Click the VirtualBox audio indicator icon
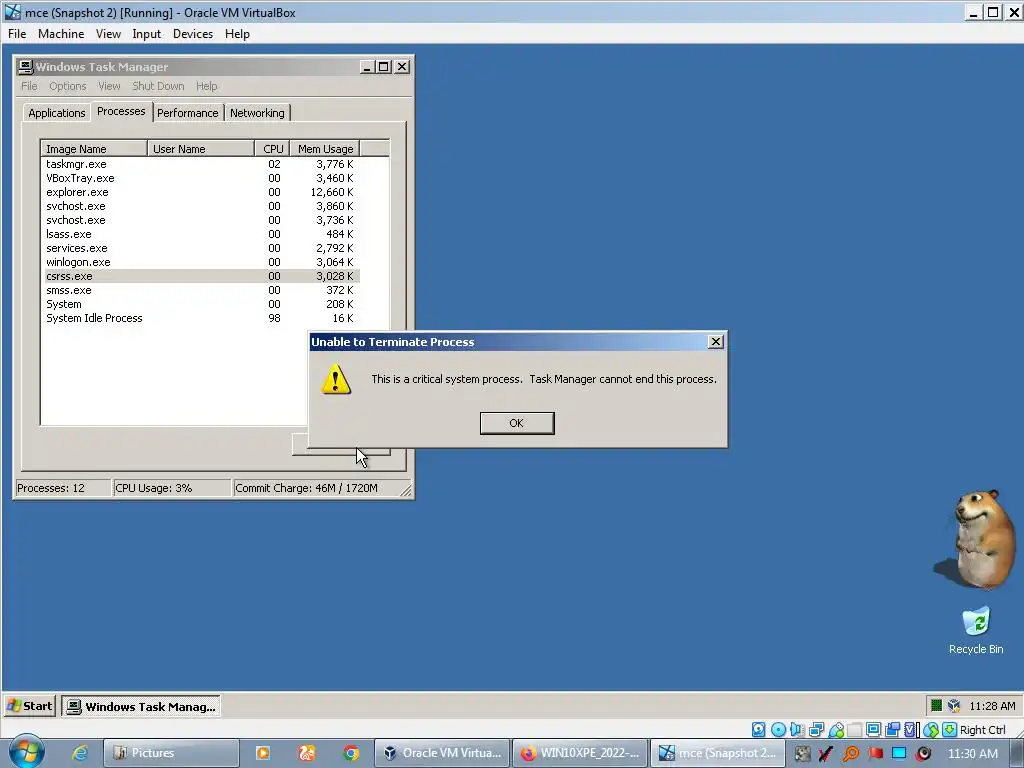This screenshot has height=768, width=1024. pos(797,729)
